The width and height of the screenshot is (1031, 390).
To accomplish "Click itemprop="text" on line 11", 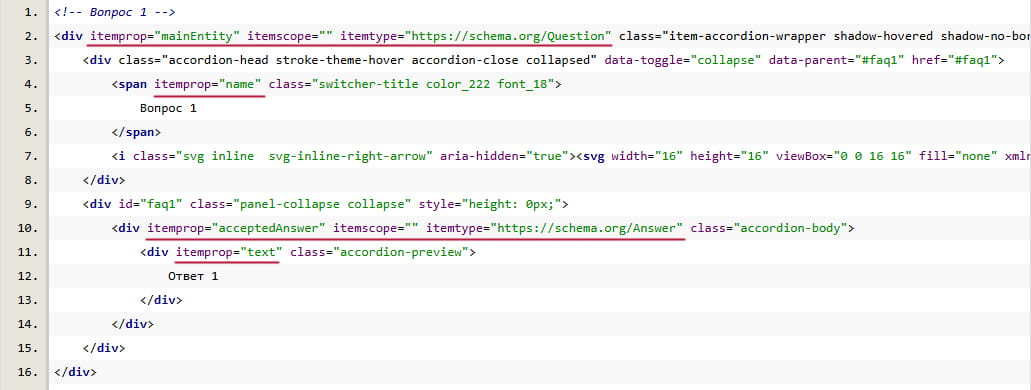I will coord(229,252).
